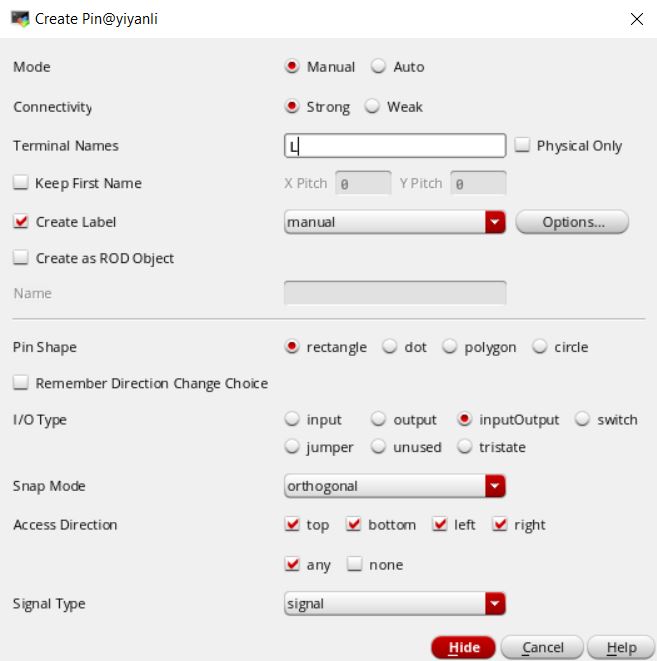Choose Weak connectivity

[372, 106]
